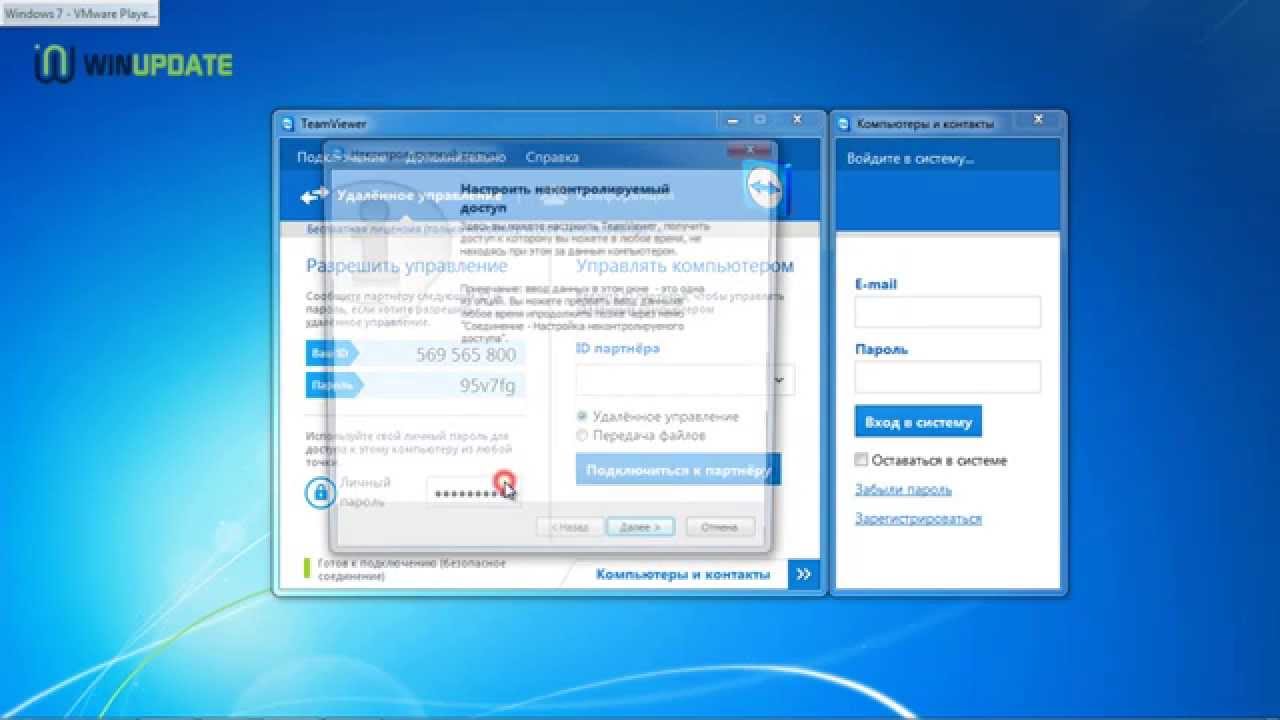The image size is (1280, 720).
Task: Click the Готов к подключению status text
Action: pyautogui.click(x=411, y=570)
